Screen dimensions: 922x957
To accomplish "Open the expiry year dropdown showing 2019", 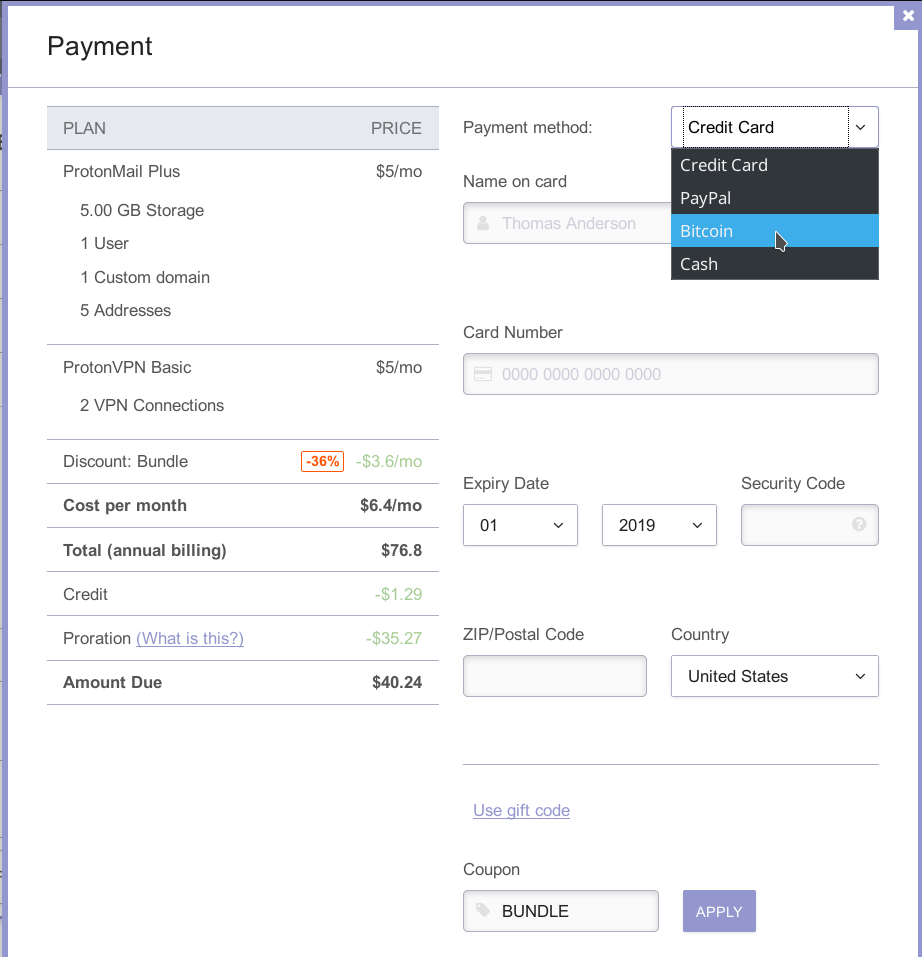I will (x=659, y=525).
